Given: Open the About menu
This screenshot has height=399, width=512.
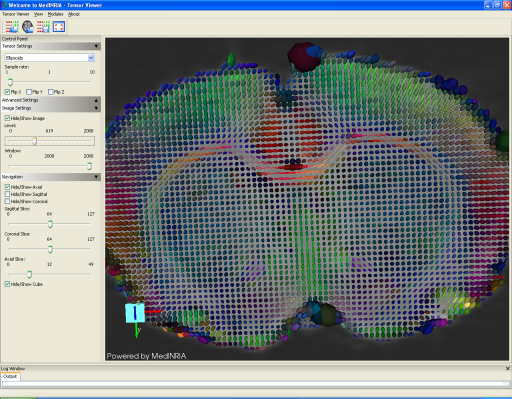Looking at the screenshot, I should pyautogui.click(x=74, y=14).
